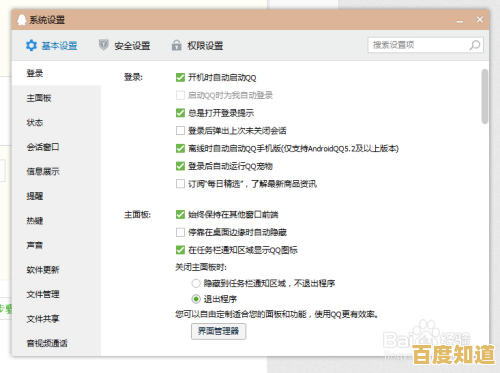Uncheck 始终保持在其他窗口前端
This screenshot has width=500, height=373.
pos(180,214)
